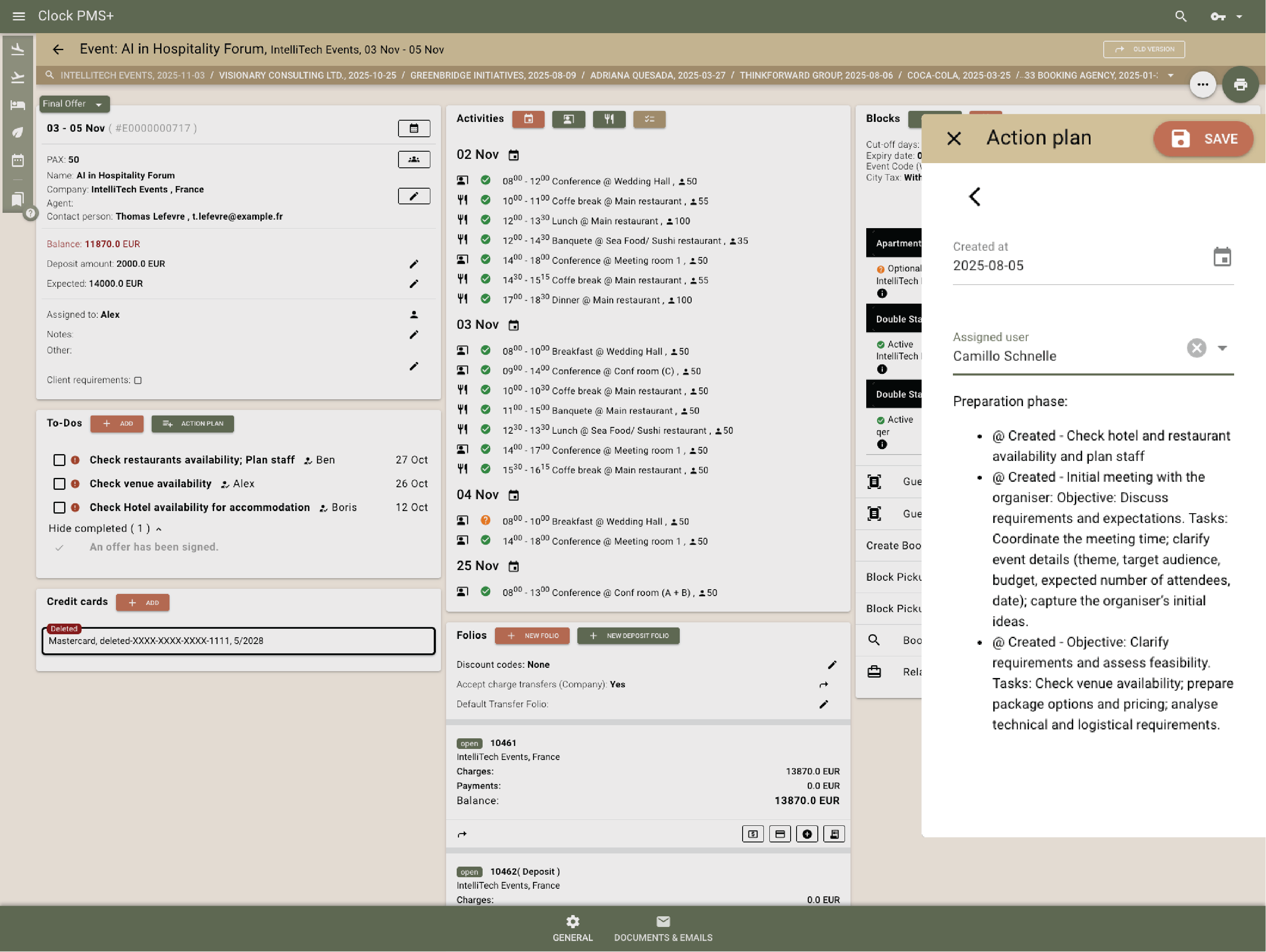Screen dimensions: 1266x952
Task: Tick the Client requirements checkbox
Action: (x=138, y=379)
